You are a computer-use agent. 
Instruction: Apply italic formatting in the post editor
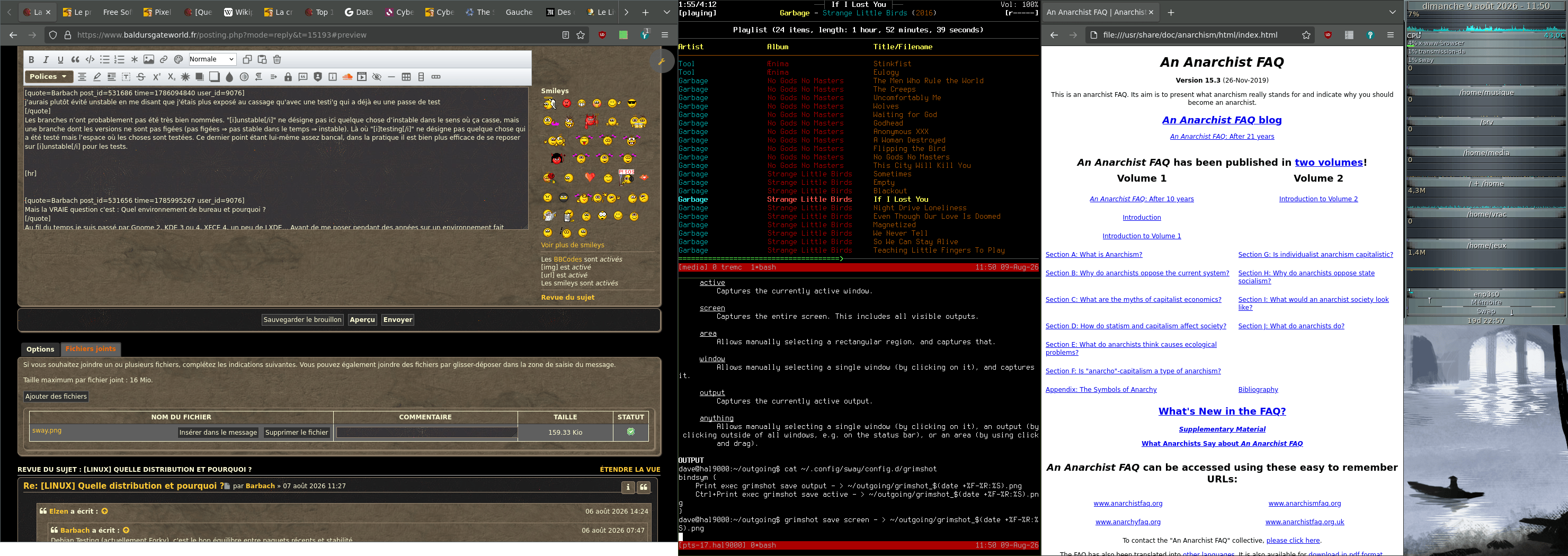(46, 60)
